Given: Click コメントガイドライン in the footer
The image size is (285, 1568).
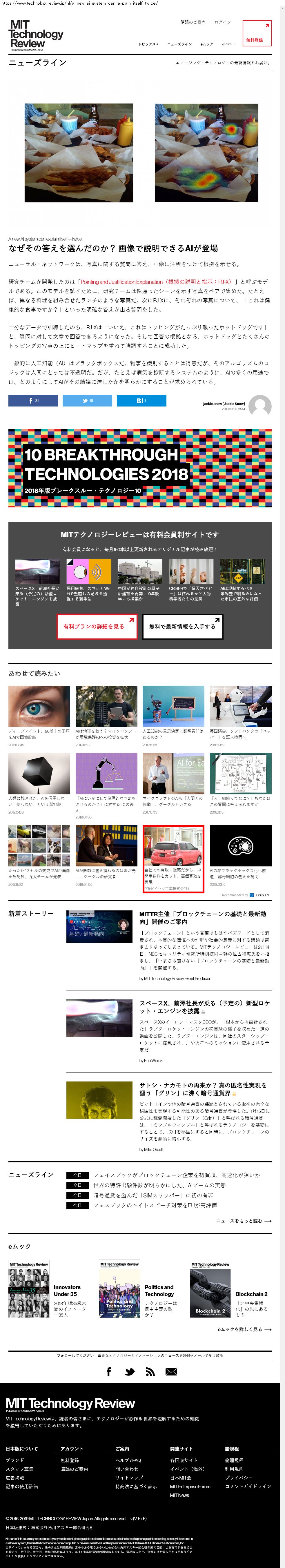Looking at the screenshot, I should pyautogui.click(x=248, y=1486).
